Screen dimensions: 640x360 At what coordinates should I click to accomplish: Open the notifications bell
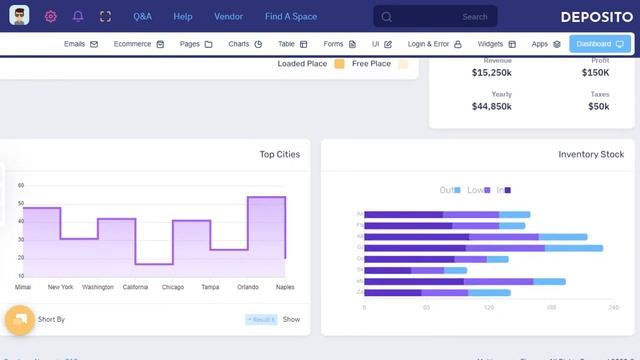coord(78,16)
